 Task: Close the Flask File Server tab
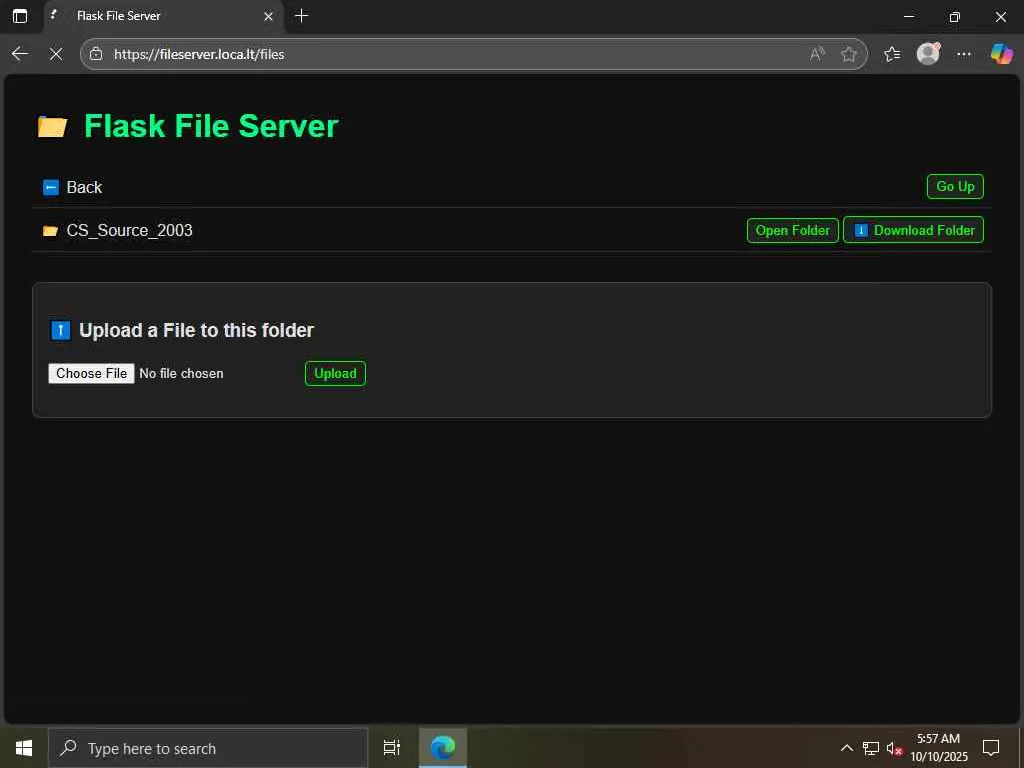click(x=268, y=16)
